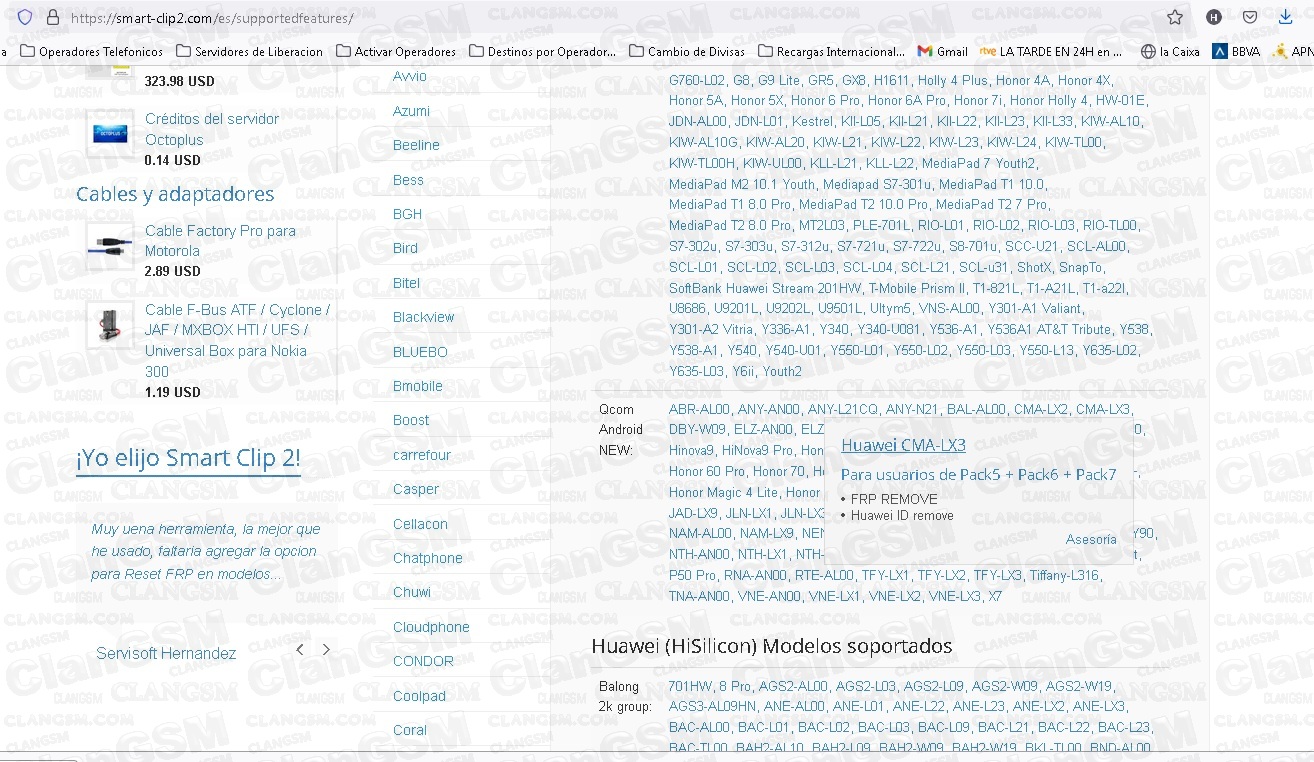1314x762 pixels.
Task: Open the Gmail bookmark
Action: [942, 51]
